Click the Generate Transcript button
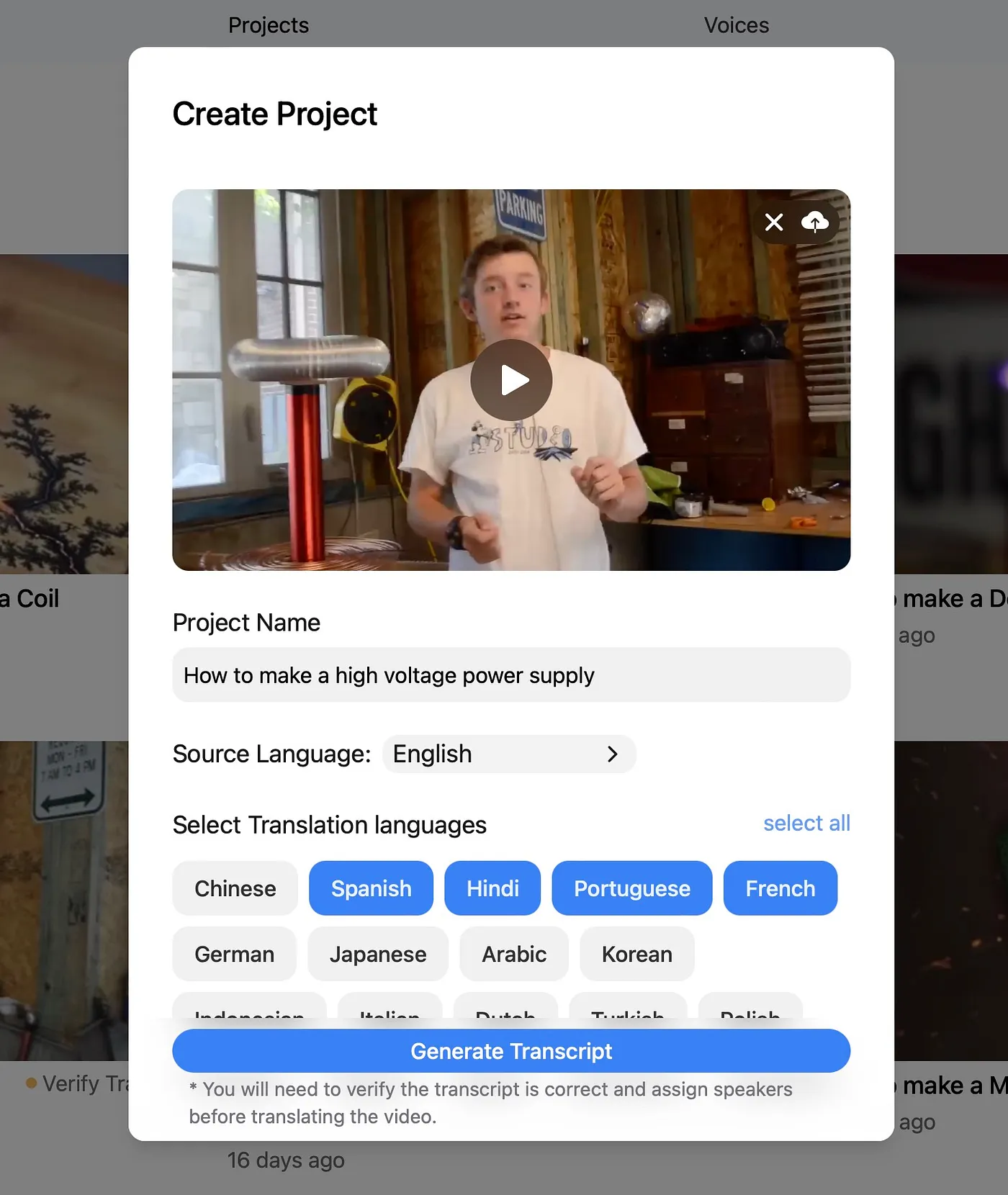This screenshot has height=1195, width=1008. [x=511, y=1051]
